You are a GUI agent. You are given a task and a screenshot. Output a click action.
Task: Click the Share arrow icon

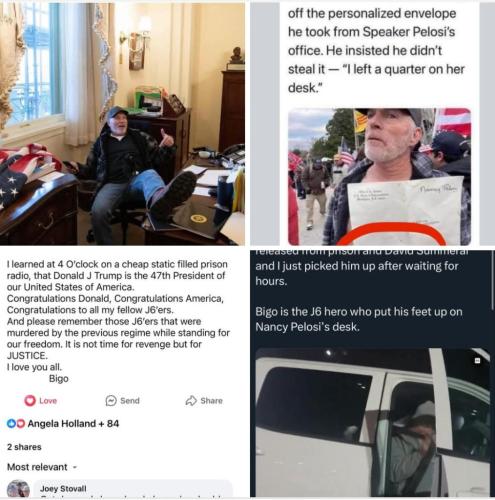point(191,400)
